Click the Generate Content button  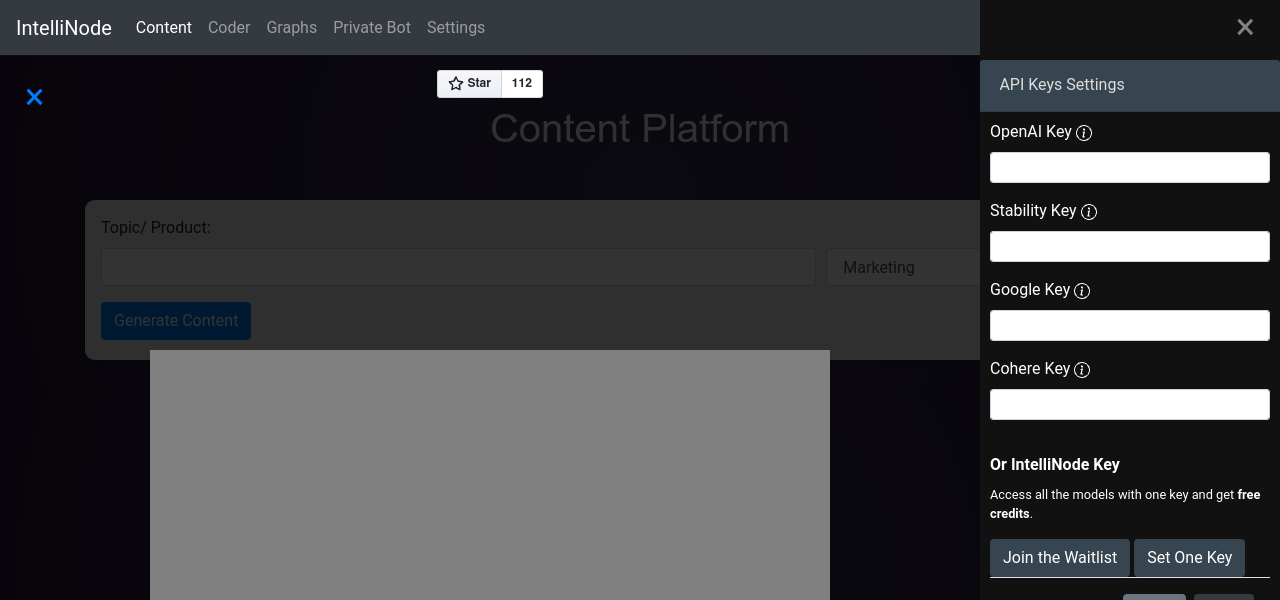pyautogui.click(x=176, y=321)
